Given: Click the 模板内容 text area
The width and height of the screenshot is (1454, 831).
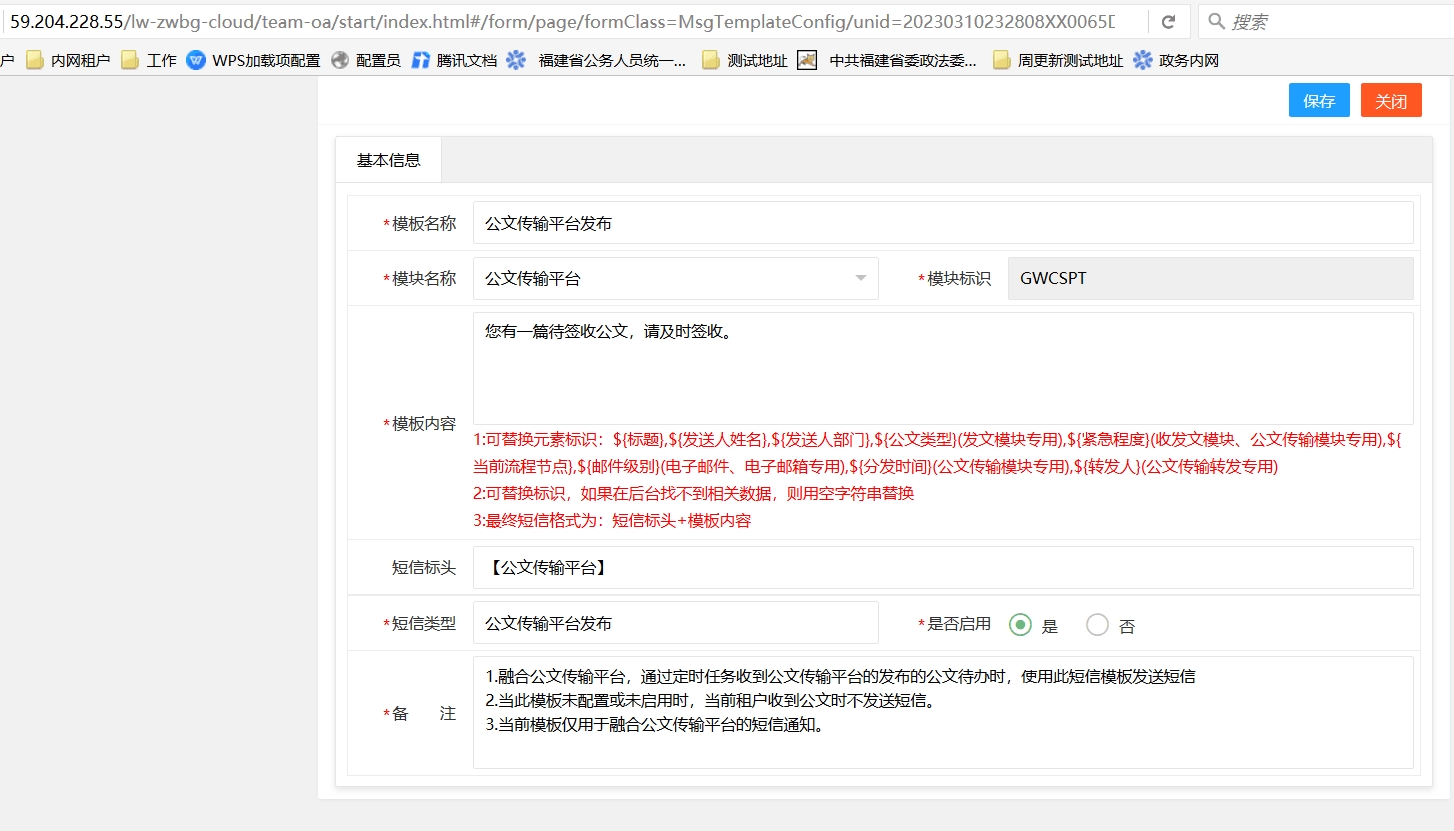Looking at the screenshot, I should tap(943, 368).
